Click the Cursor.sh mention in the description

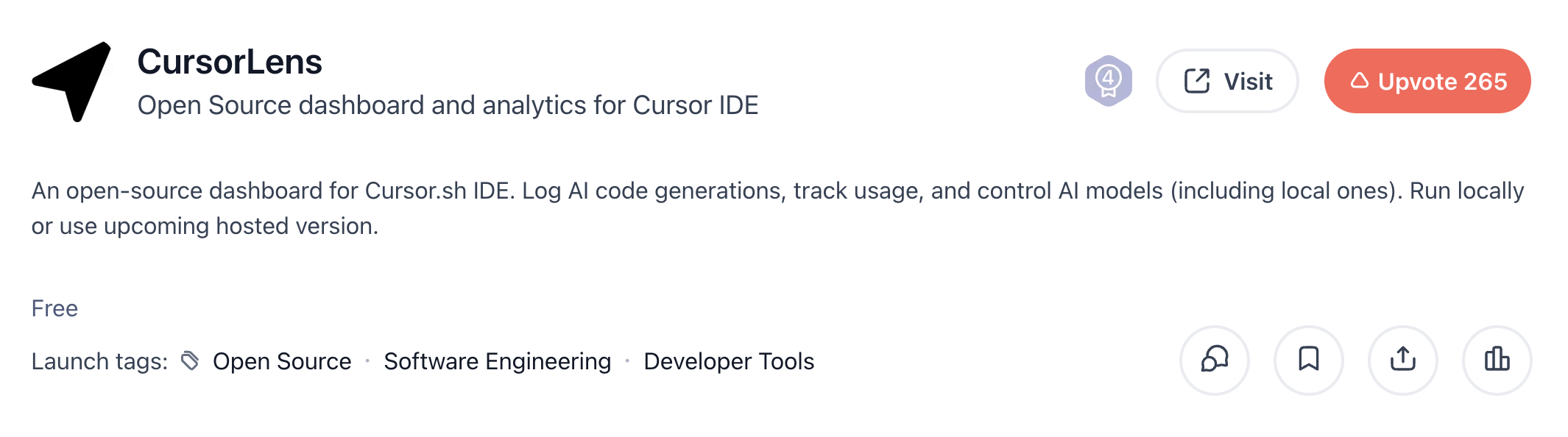416,191
